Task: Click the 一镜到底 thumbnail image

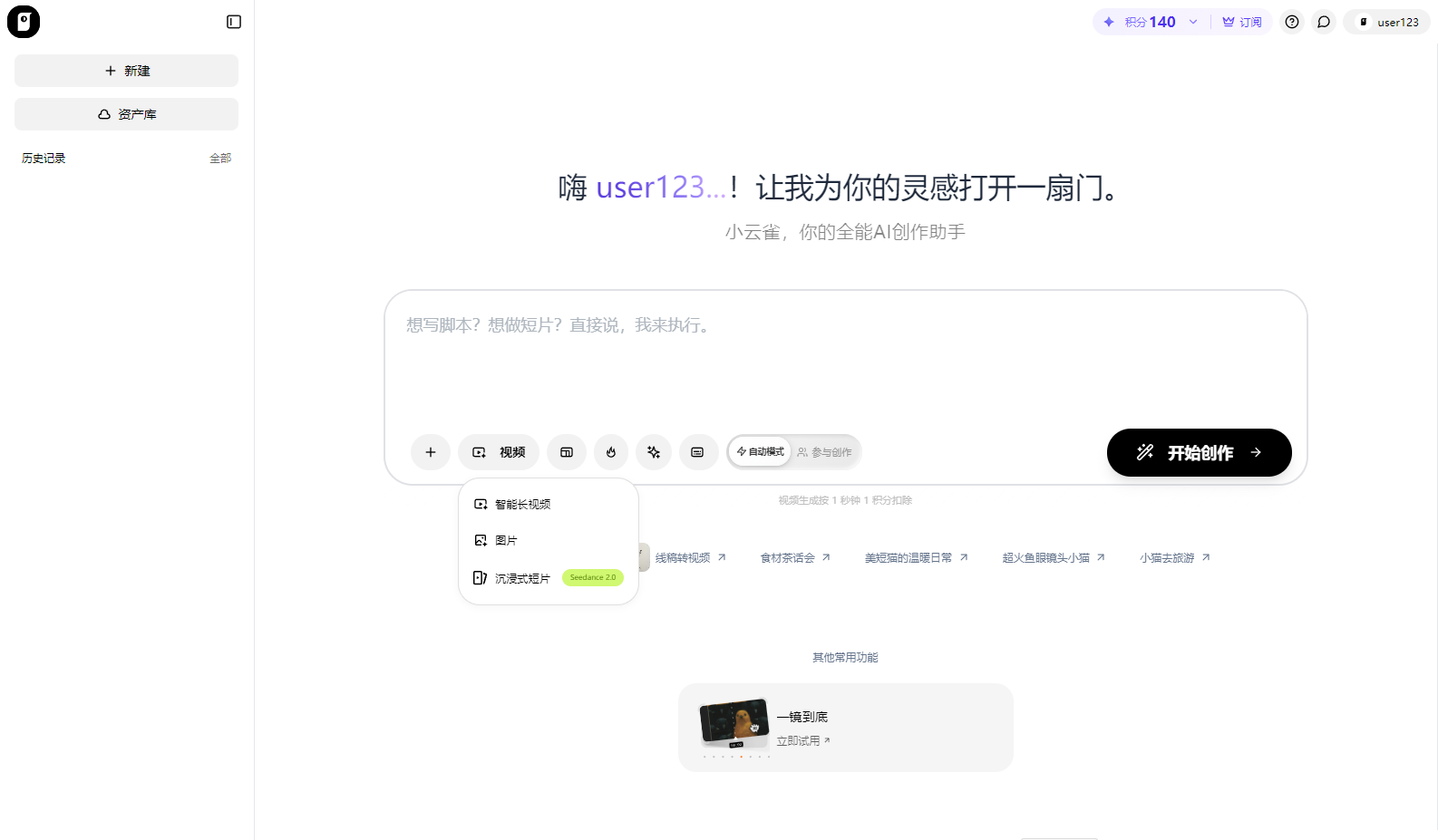Action: coord(734,723)
